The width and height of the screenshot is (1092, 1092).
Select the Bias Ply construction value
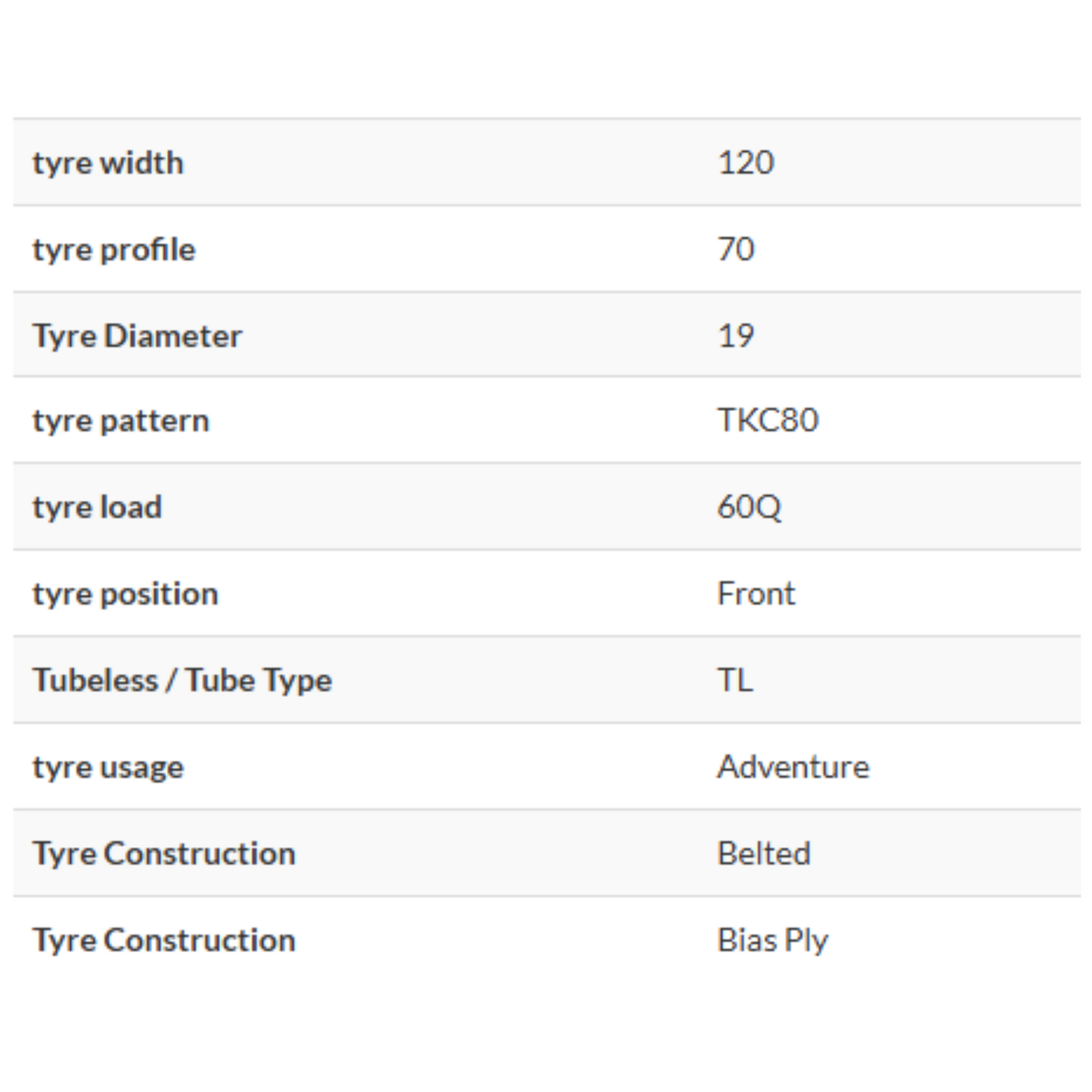(772, 941)
